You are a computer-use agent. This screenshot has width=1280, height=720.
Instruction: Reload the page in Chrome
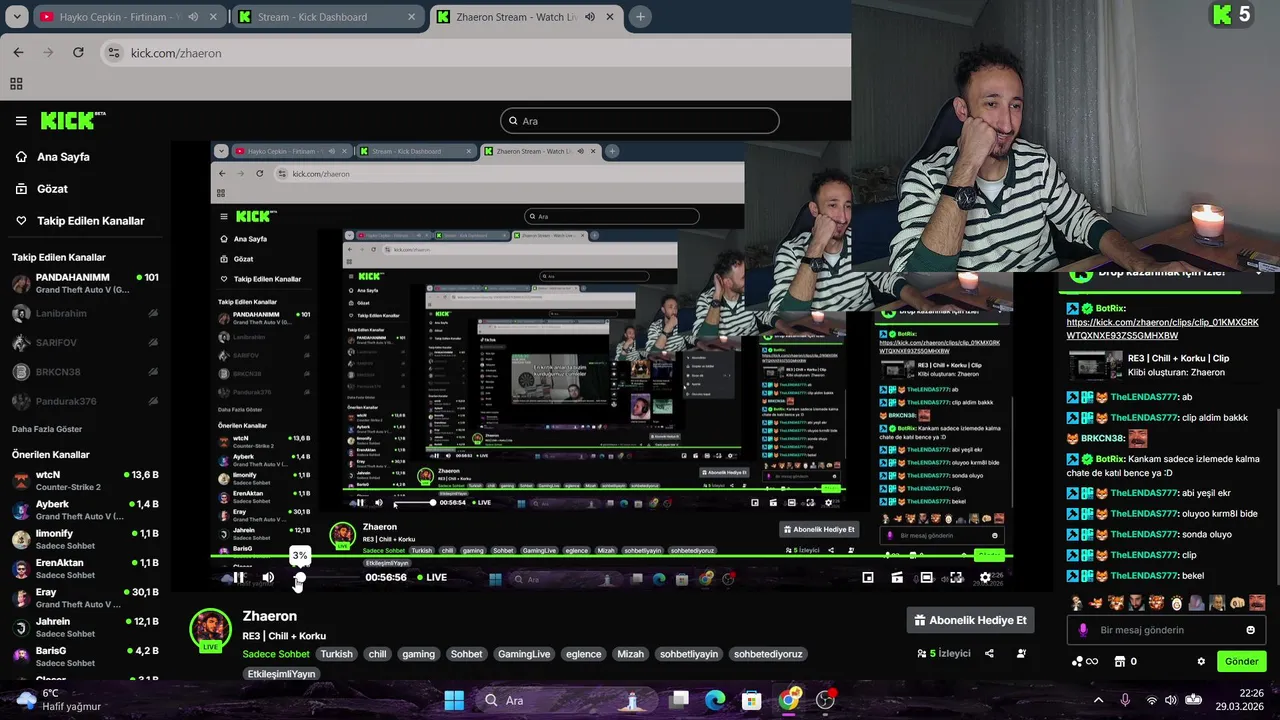(x=78, y=52)
